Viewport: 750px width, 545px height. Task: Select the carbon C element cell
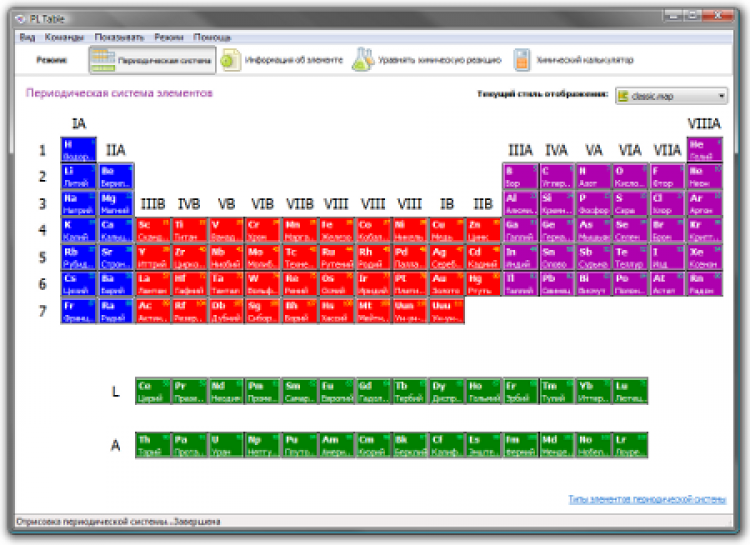557,177
